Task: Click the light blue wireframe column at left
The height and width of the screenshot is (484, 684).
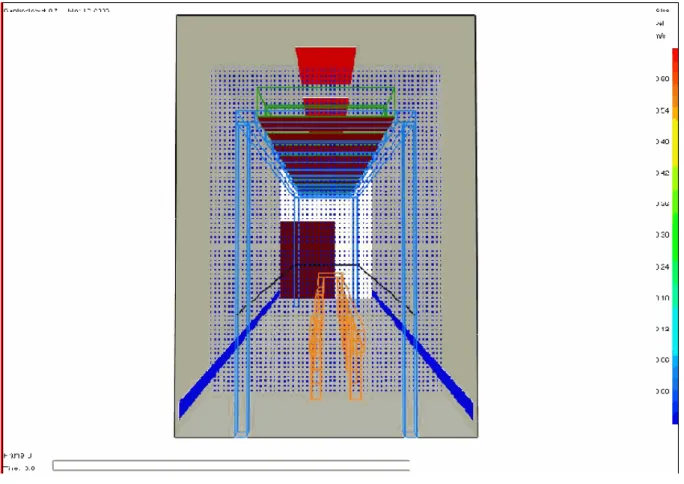Action: coord(242,275)
